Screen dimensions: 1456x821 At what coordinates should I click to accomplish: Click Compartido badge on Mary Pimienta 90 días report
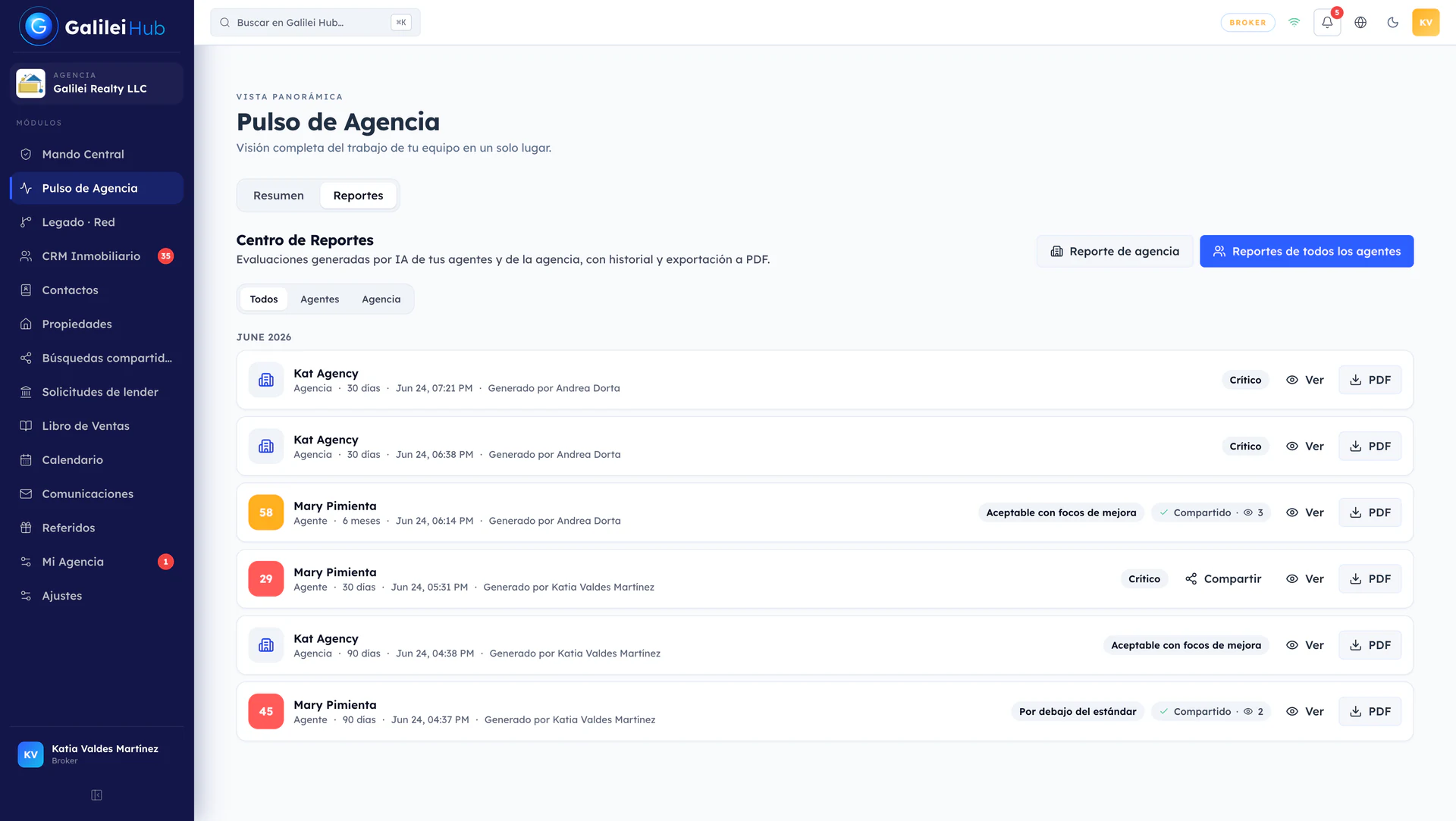point(1211,712)
